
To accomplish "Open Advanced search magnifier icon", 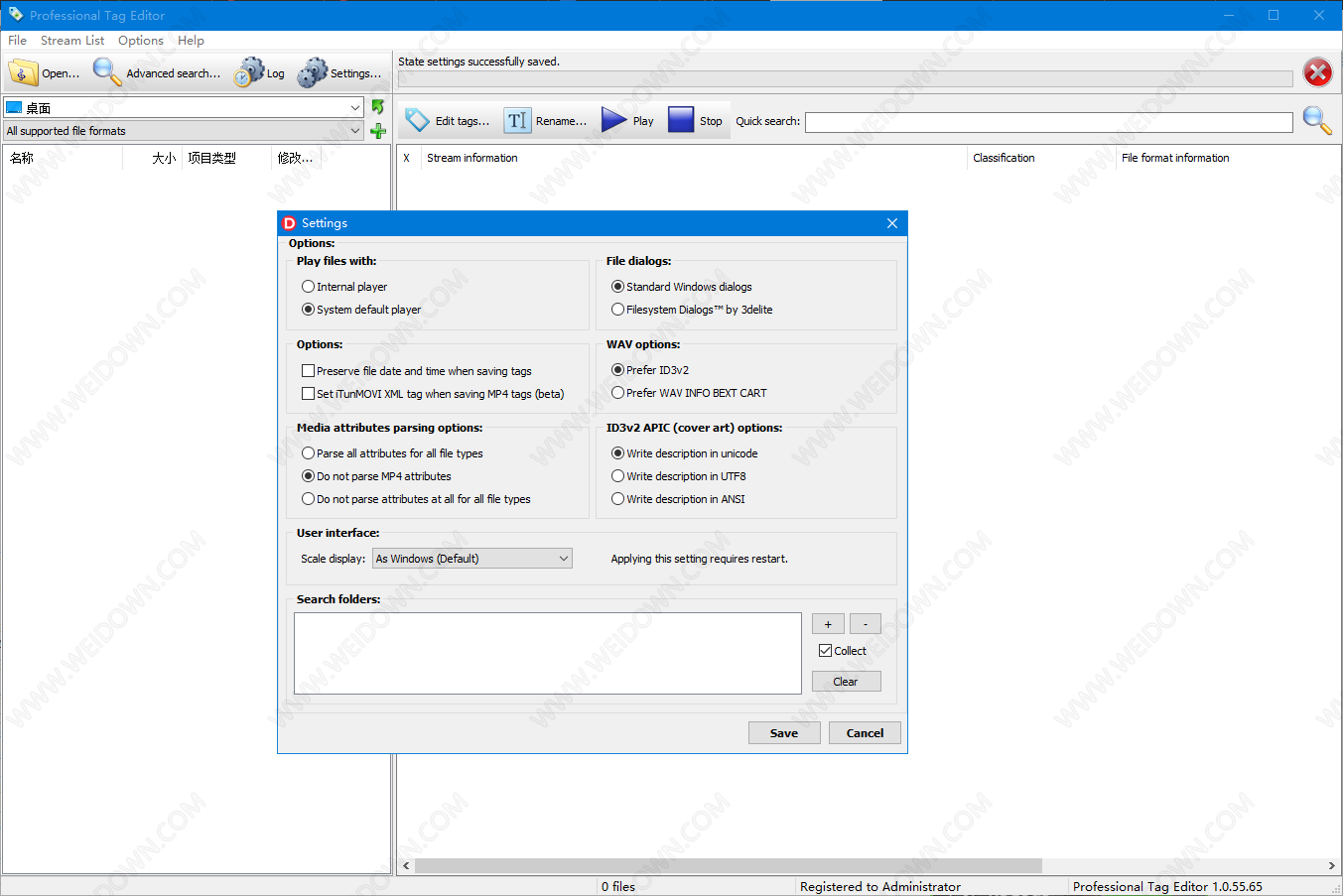I will pyautogui.click(x=106, y=71).
